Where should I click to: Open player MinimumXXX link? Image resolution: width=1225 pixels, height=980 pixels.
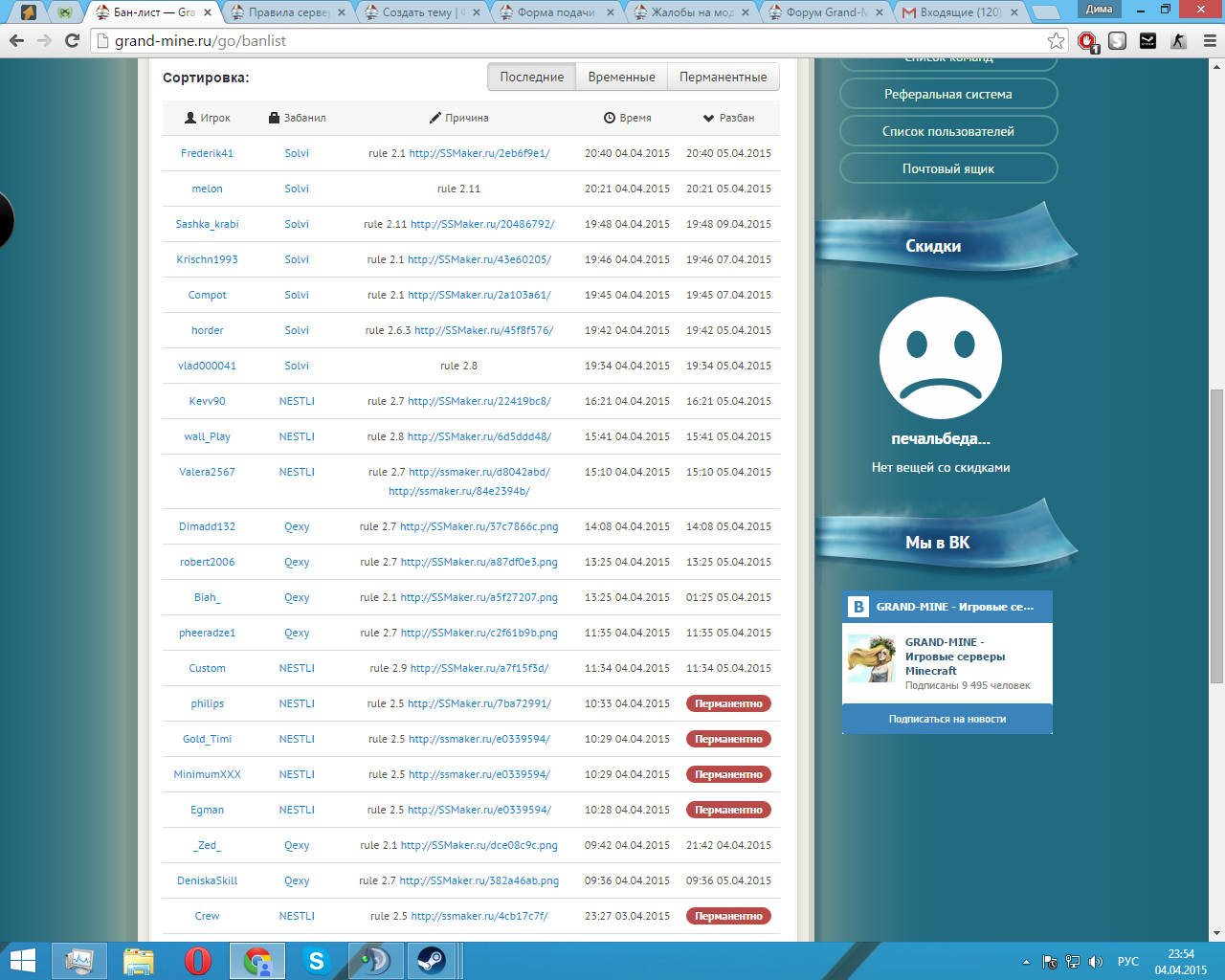[207, 774]
